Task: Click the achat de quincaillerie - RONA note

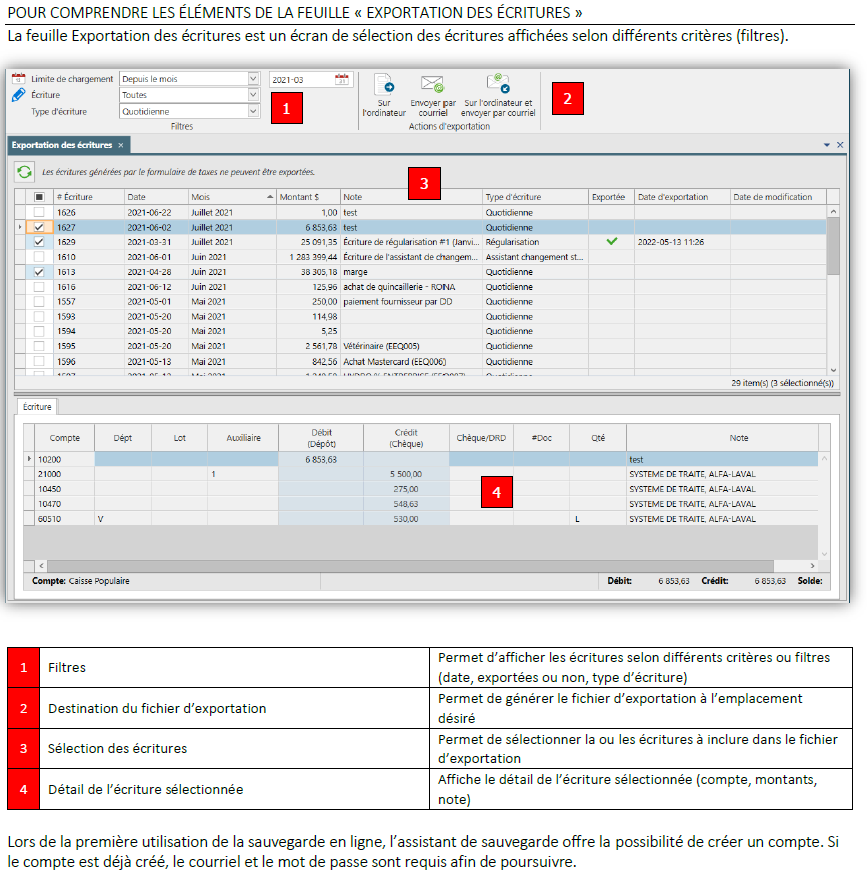Action: coord(399,287)
